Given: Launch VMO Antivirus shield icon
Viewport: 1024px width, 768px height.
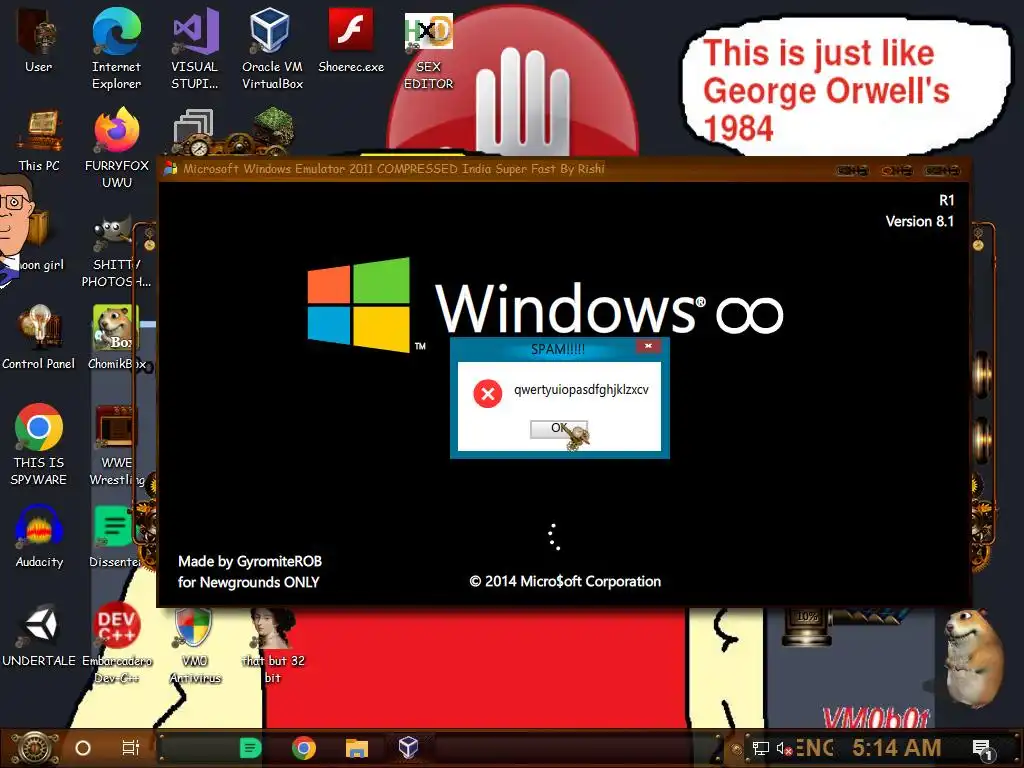Looking at the screenshot, I should [195, 645].
